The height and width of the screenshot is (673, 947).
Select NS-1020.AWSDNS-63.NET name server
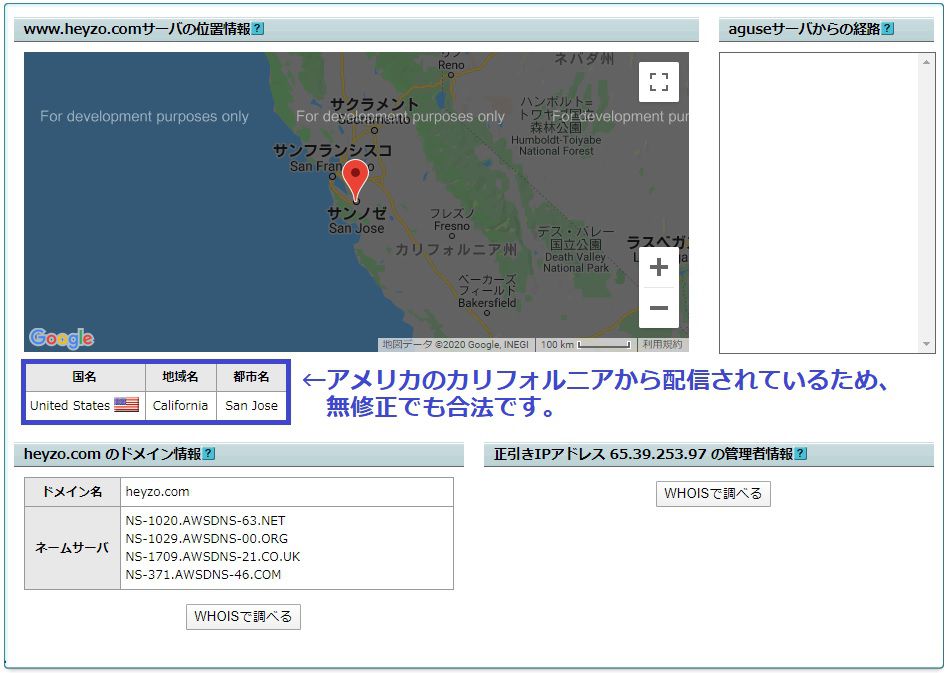[x=205, y=520]
